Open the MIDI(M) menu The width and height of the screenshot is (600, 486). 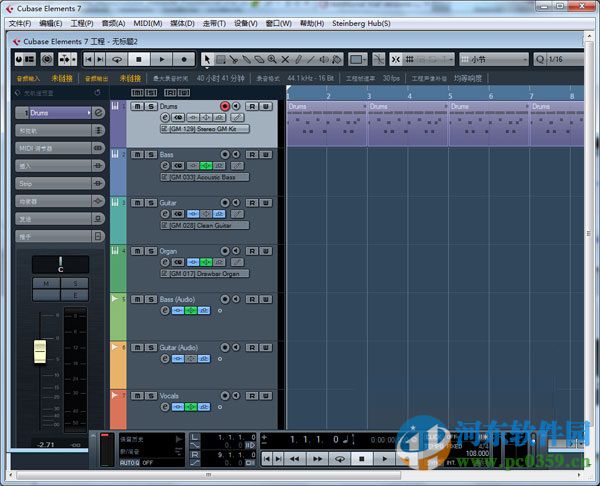pos(148,23)
